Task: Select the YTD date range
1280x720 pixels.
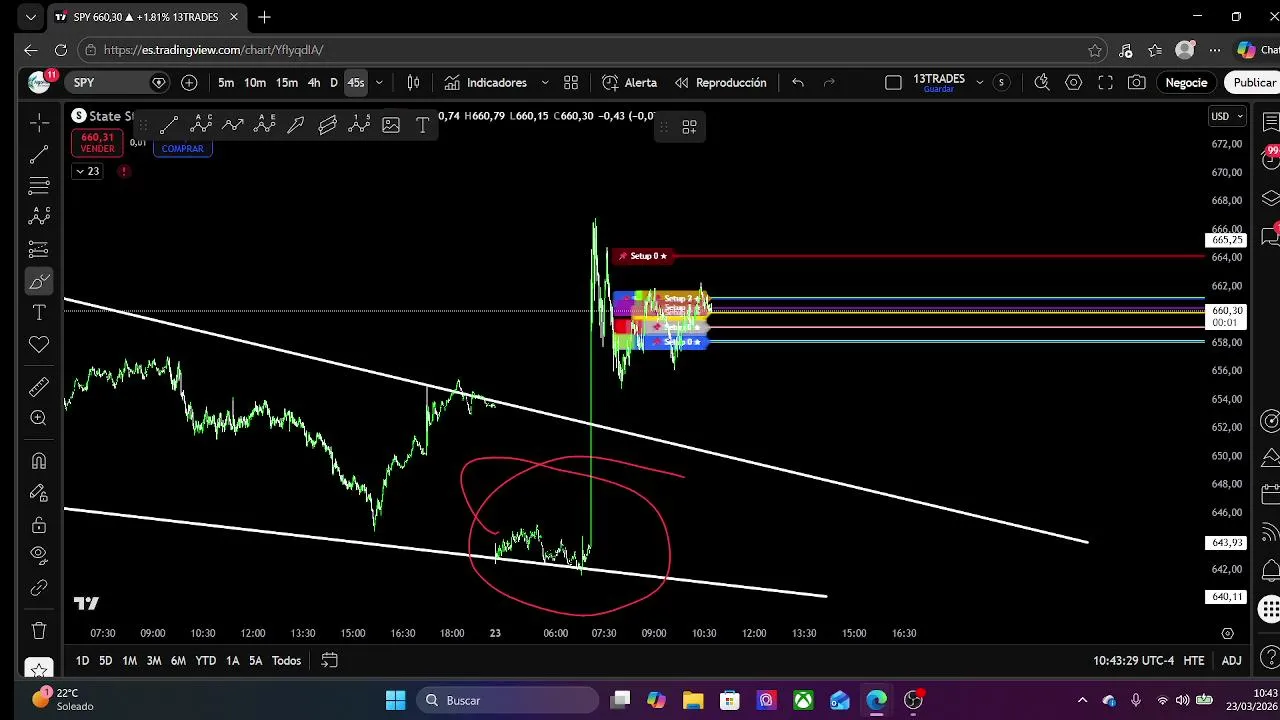Action: [205, 661]
